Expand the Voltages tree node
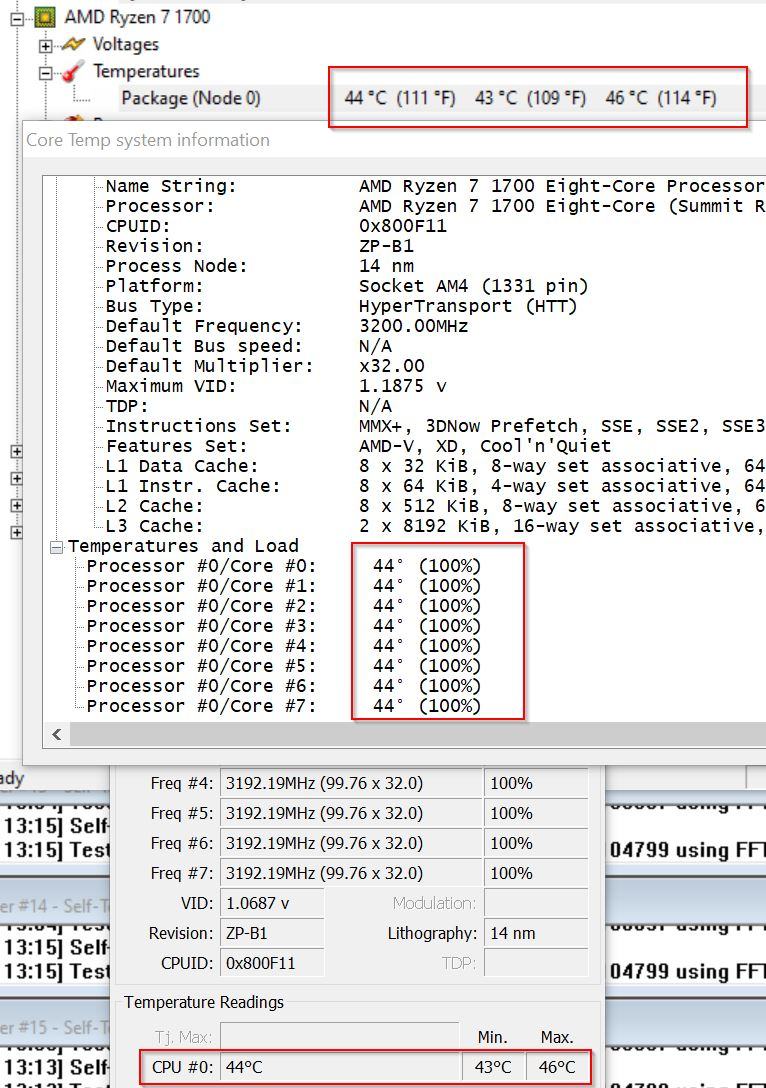Screen dimensions: 766x1088 (45, 46)
